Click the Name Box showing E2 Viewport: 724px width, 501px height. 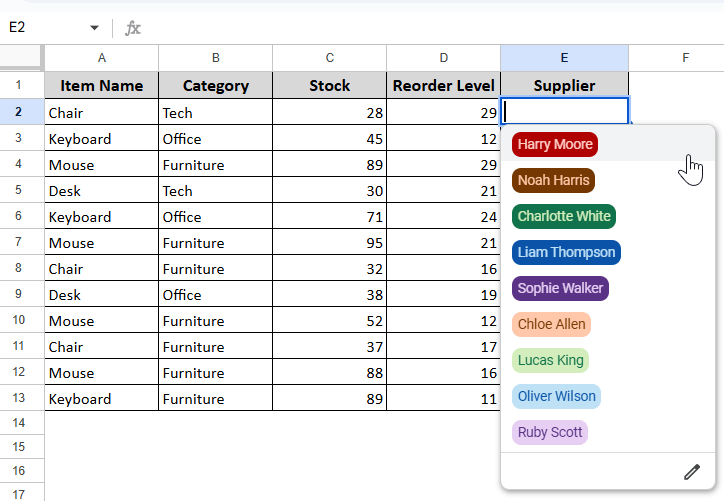tap(44, 28)
